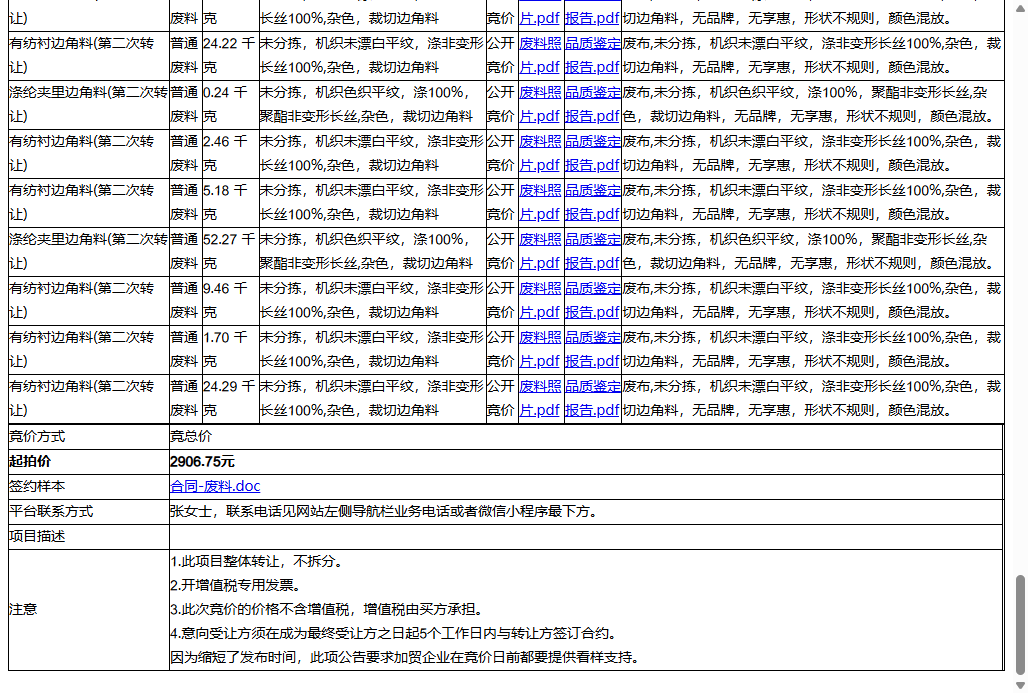This screenshot has height=693, width=1028.
Task: Open 废料照片.pdf for the 2.46千克 row
Action: point(539,153)
